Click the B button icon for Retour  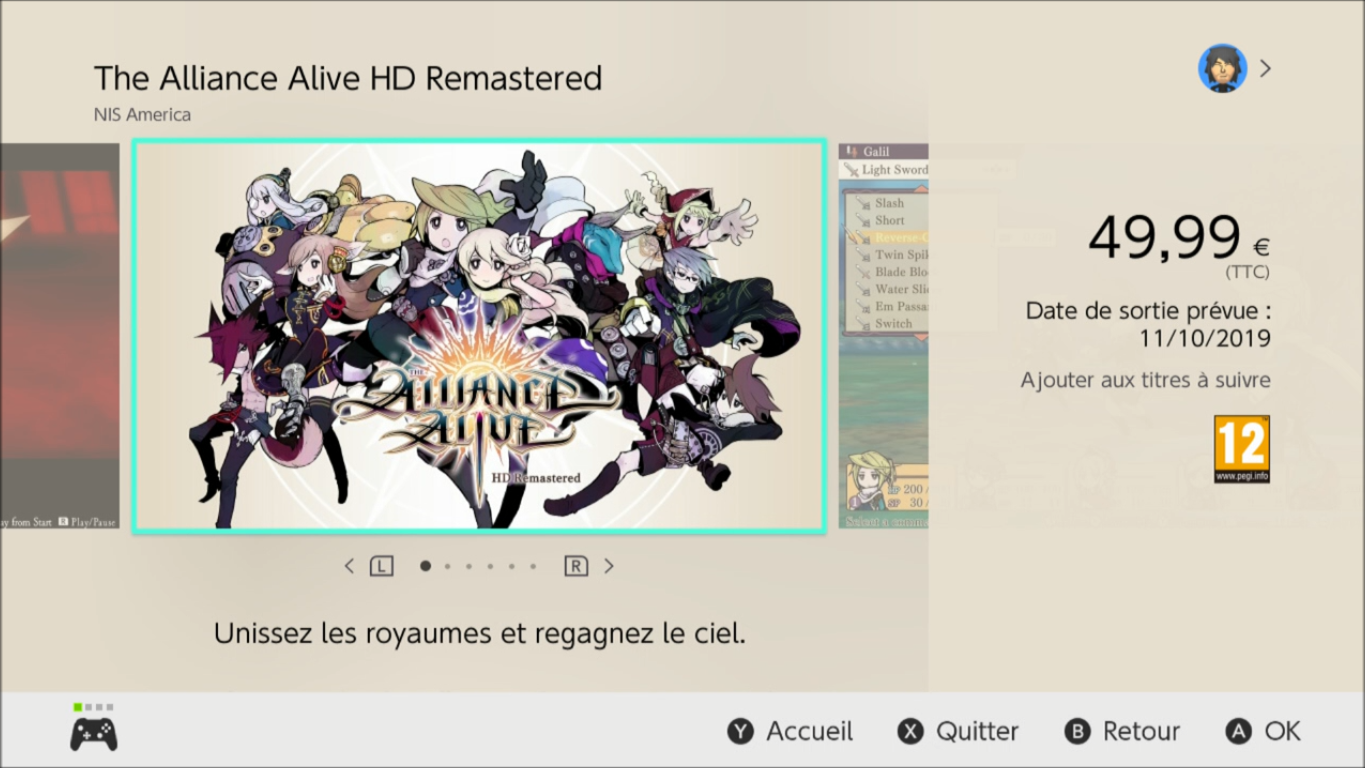1077,731
